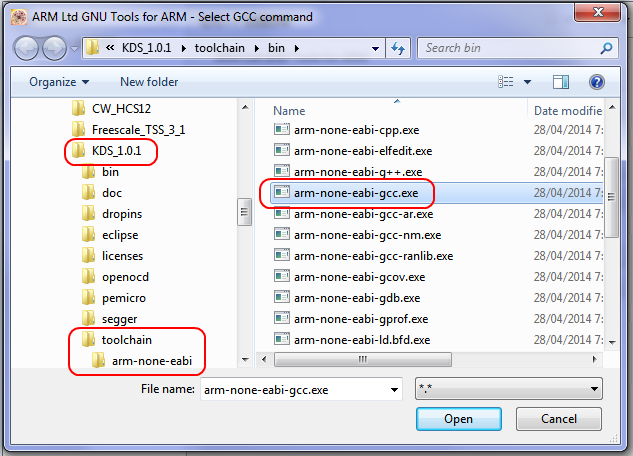Click the folder tree scroll-down arrow
Image resolution: width=633 pixels, height=456 pixels.
[245, 360]
